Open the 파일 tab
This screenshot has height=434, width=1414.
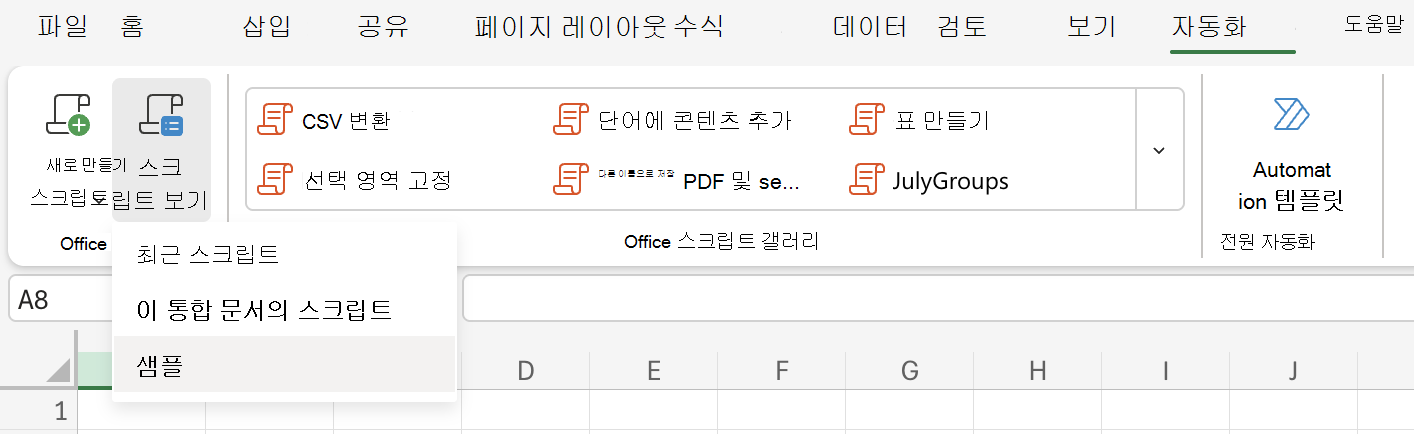coord(64,26)
